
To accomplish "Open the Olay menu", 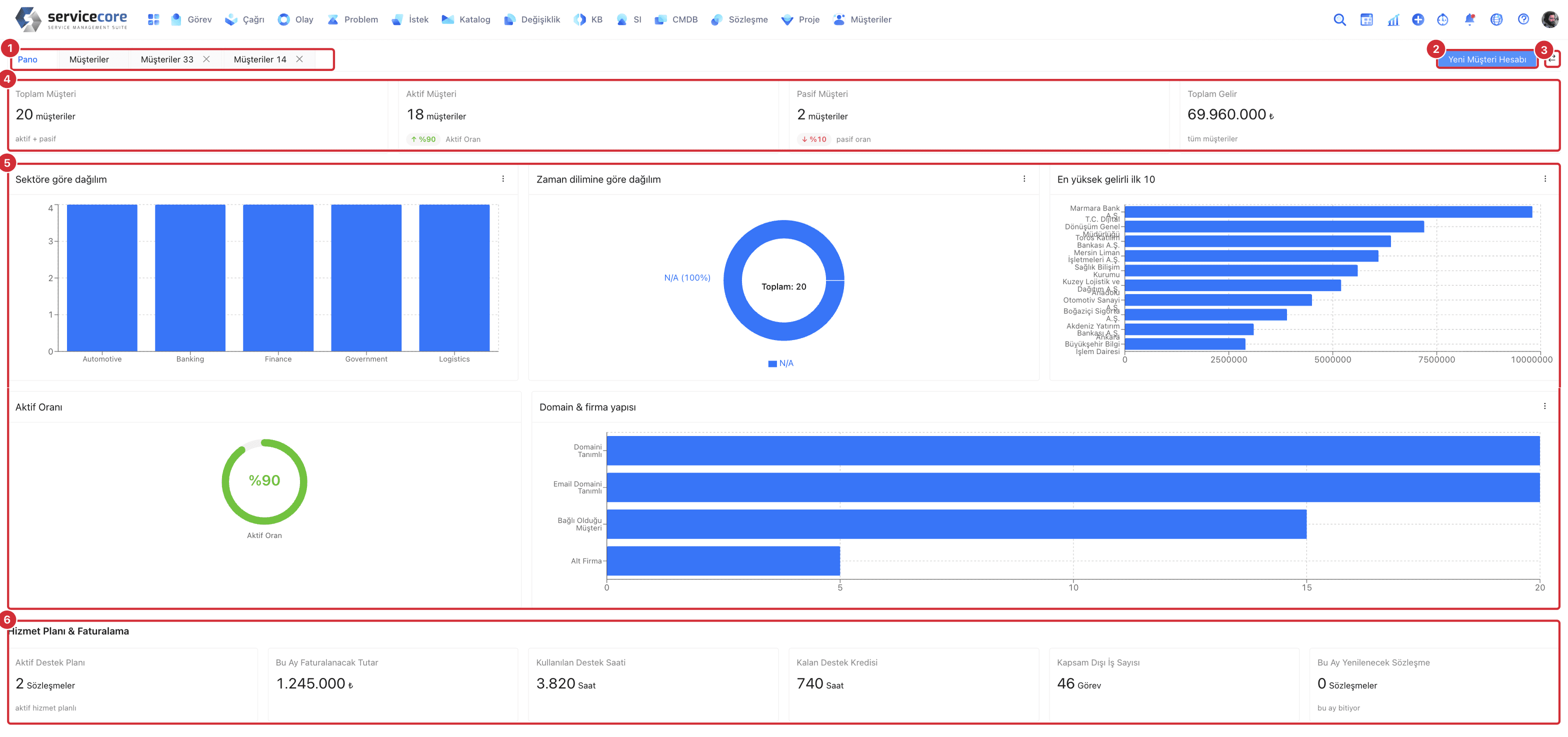I will coord(296,19).
